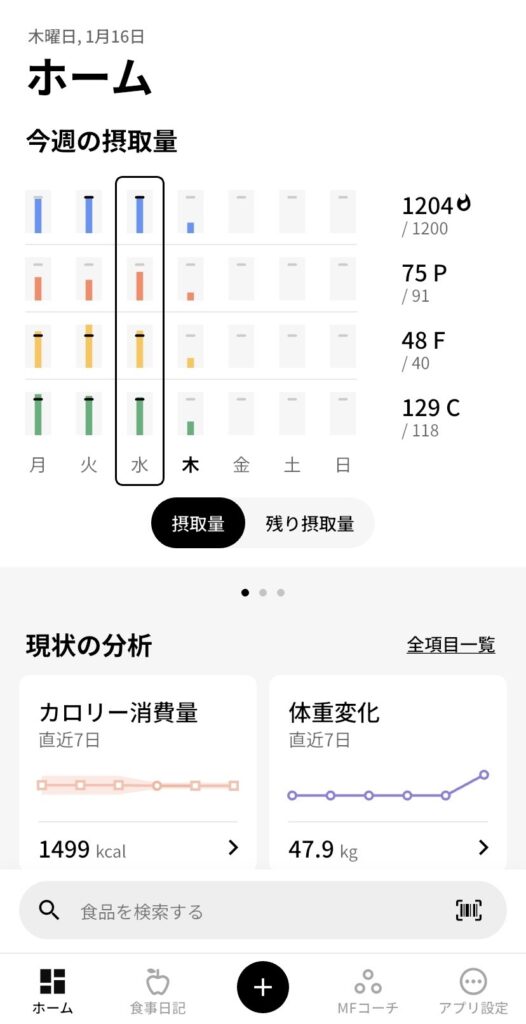
Task: Tap the flame icon next to 1204
Action: (x=464, y=204)
